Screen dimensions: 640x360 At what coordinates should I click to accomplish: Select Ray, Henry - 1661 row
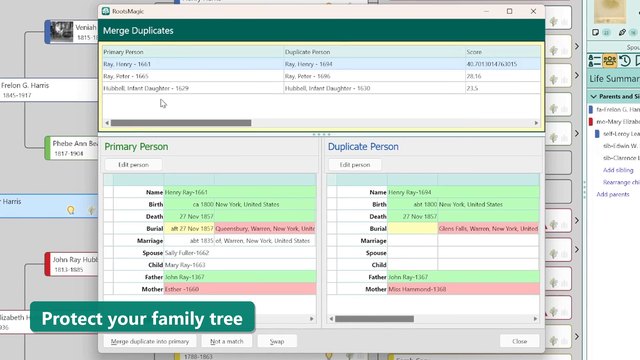(321, 64)
